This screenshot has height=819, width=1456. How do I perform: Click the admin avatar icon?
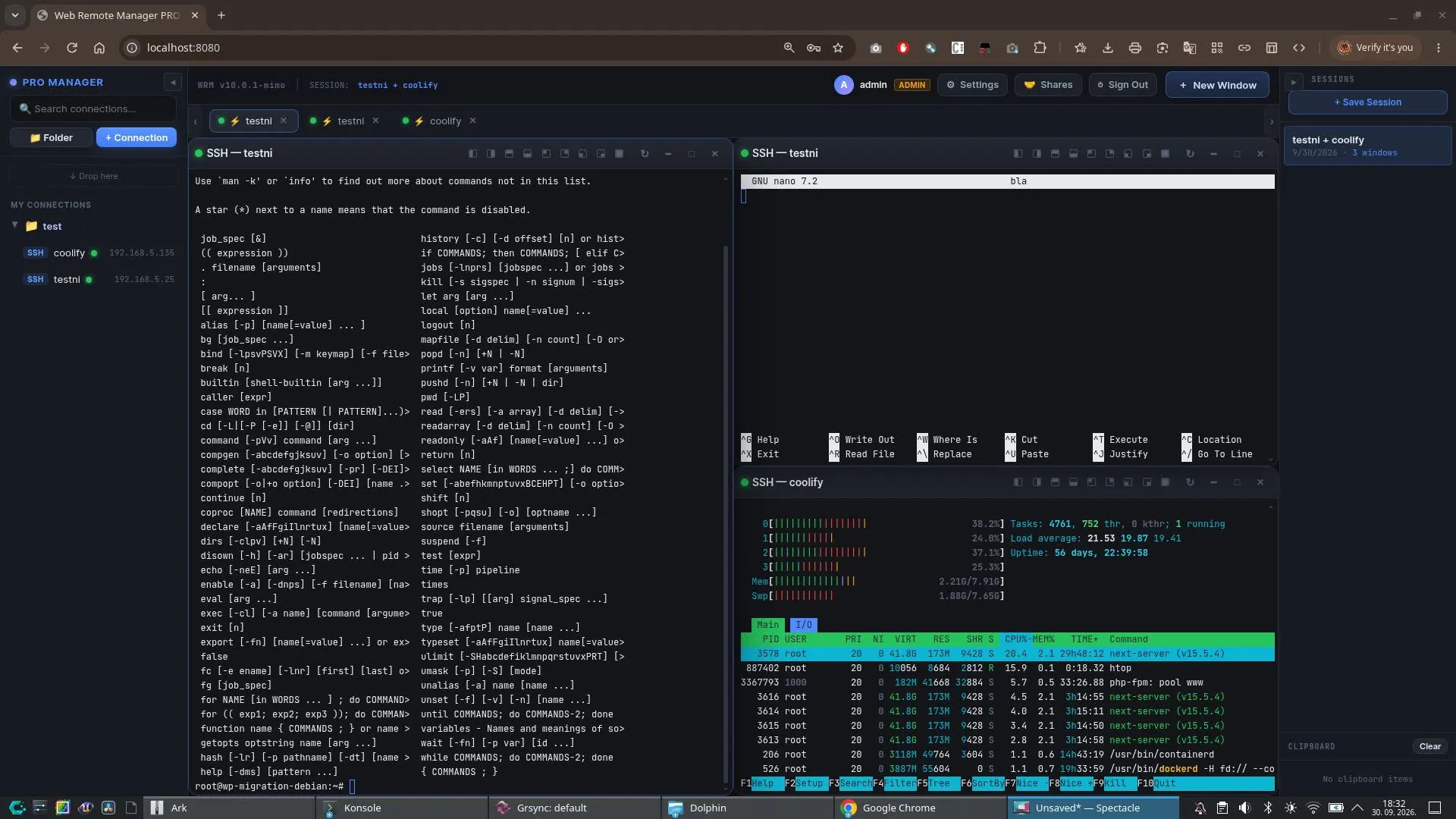843,85
